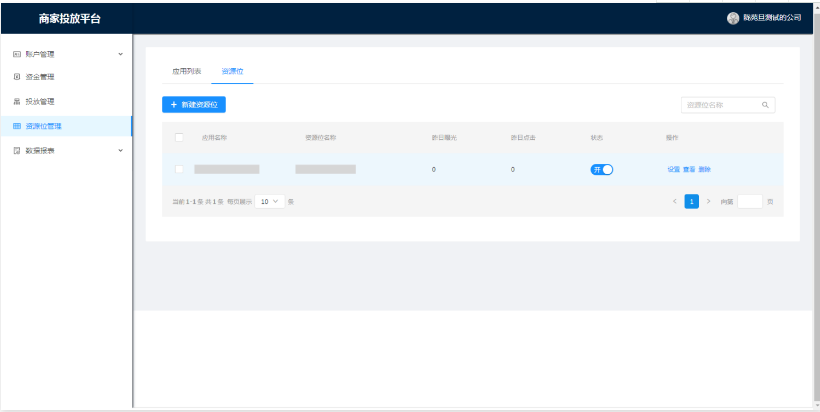Click the 投放管理 sidebar icon
Image resolution: width=820 pixels, height=412 pixels.
(16, 101)
